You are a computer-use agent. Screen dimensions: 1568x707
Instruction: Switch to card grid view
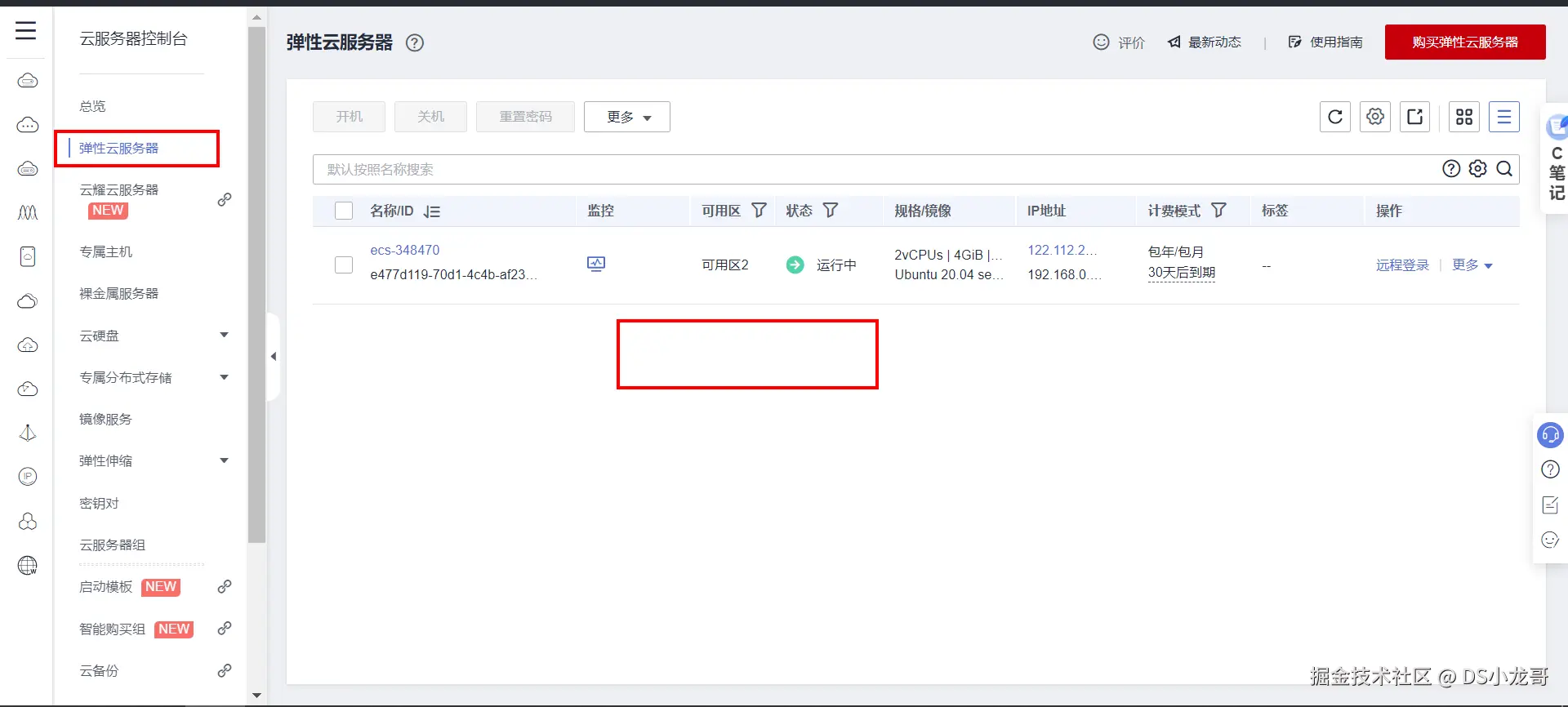pyautogui.click(x=1464, y=117)
